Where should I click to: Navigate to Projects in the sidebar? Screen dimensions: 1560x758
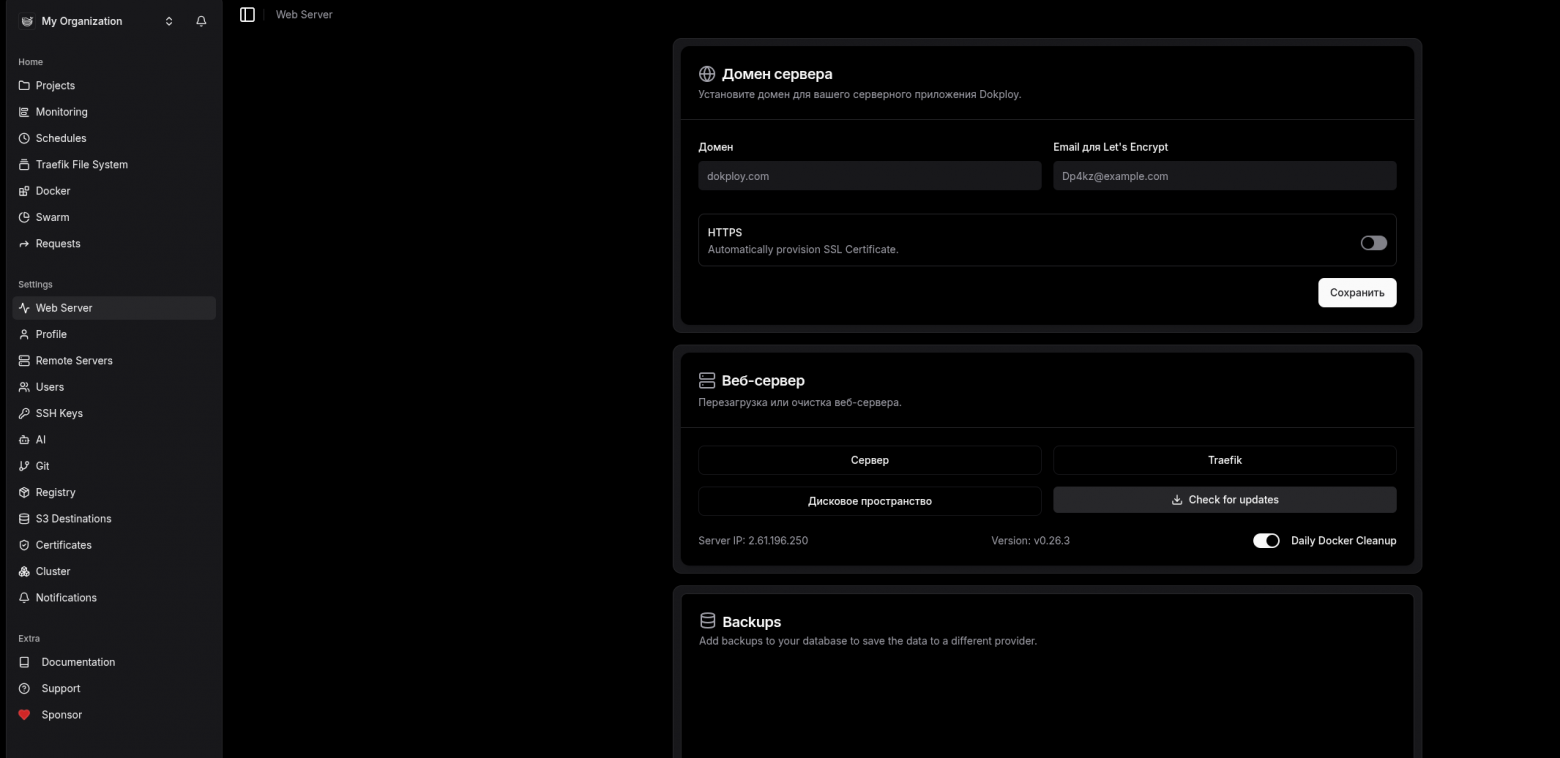pos(57,85)
